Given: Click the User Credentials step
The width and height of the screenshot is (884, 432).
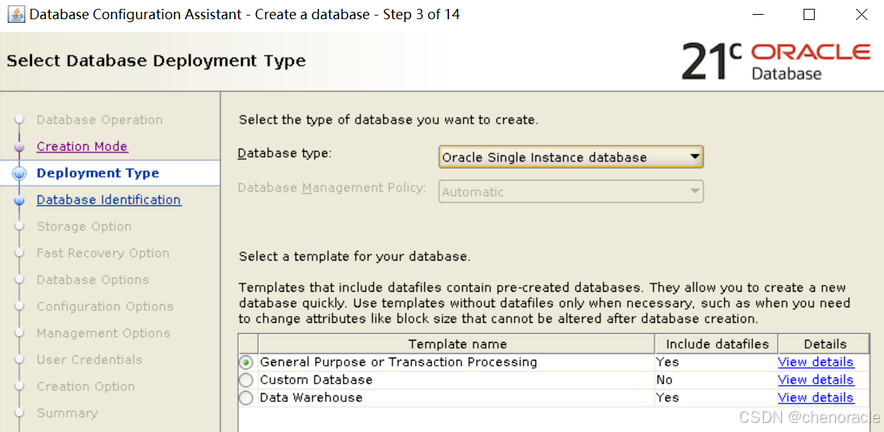Looking at the screenshot, I should [x=90, y=359].
